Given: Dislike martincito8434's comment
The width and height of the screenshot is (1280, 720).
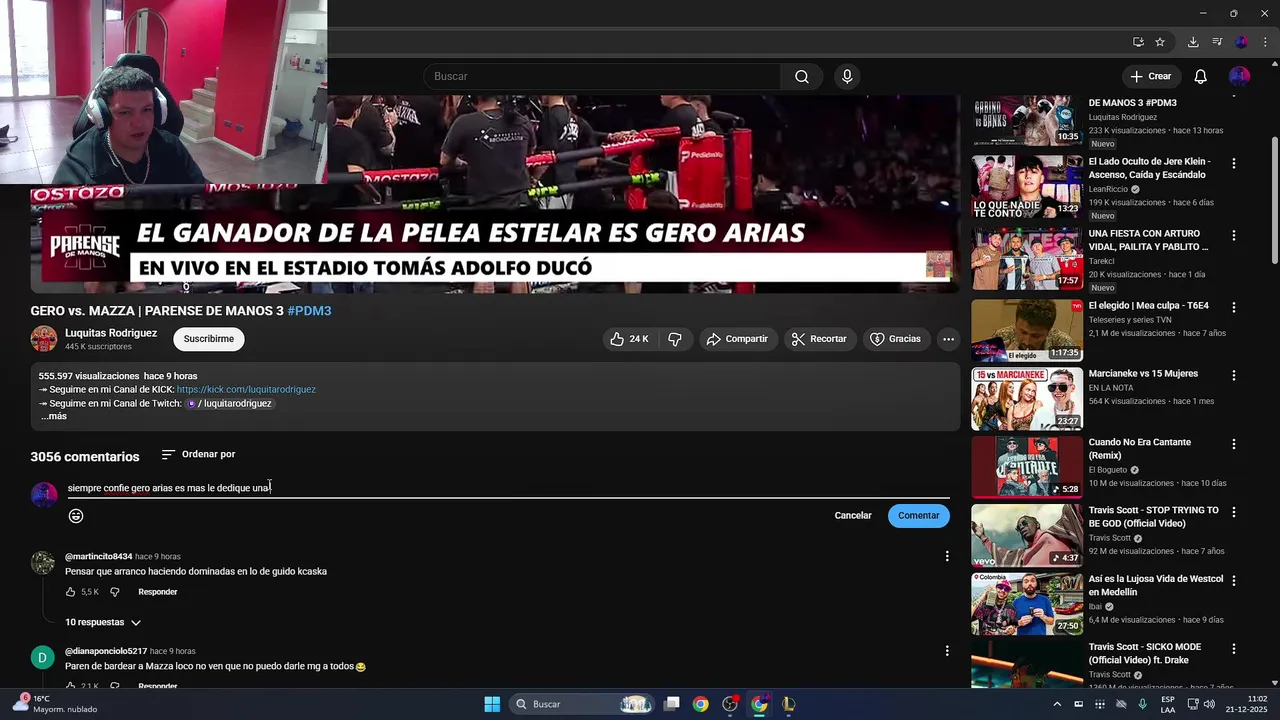Looking at the screenshot, I should (114, 592).
